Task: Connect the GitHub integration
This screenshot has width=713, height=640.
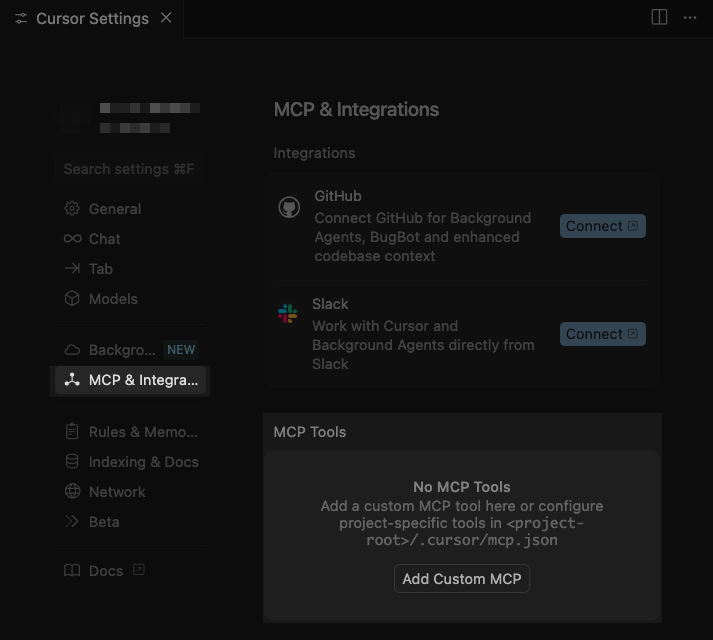Action: tap(602, 226)
